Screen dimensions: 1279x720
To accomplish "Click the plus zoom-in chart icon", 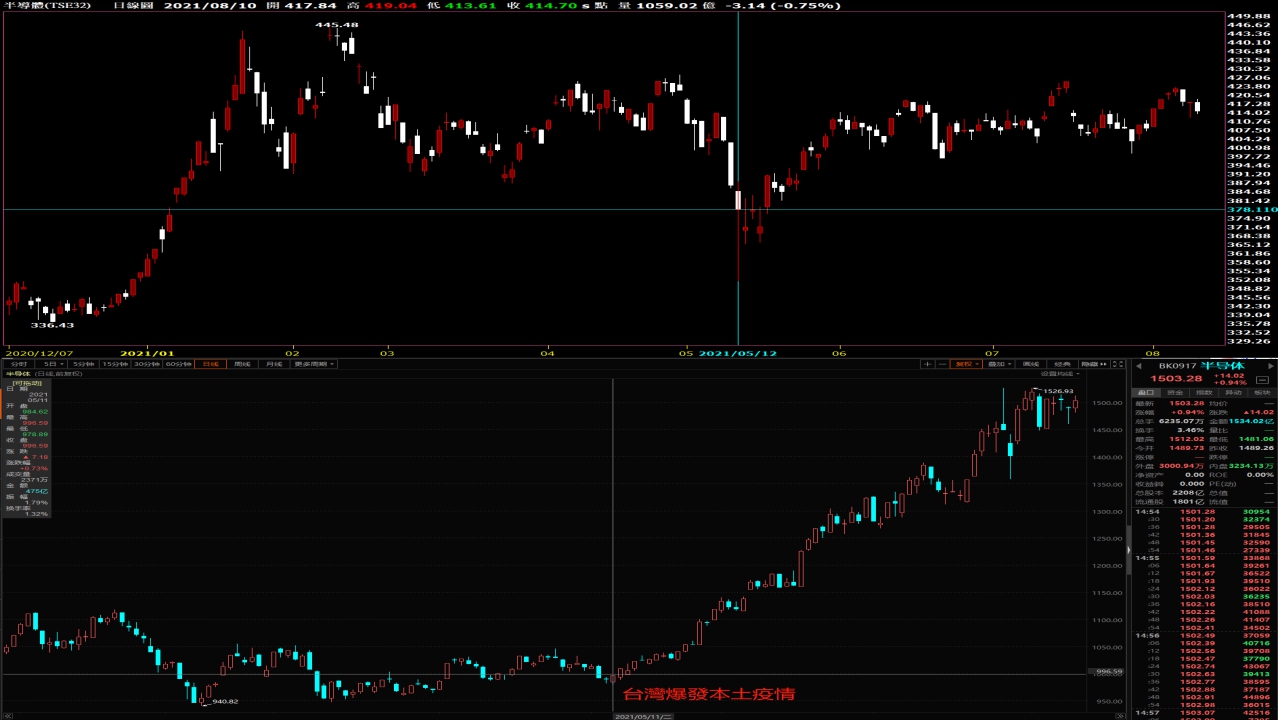I will 928,364.
